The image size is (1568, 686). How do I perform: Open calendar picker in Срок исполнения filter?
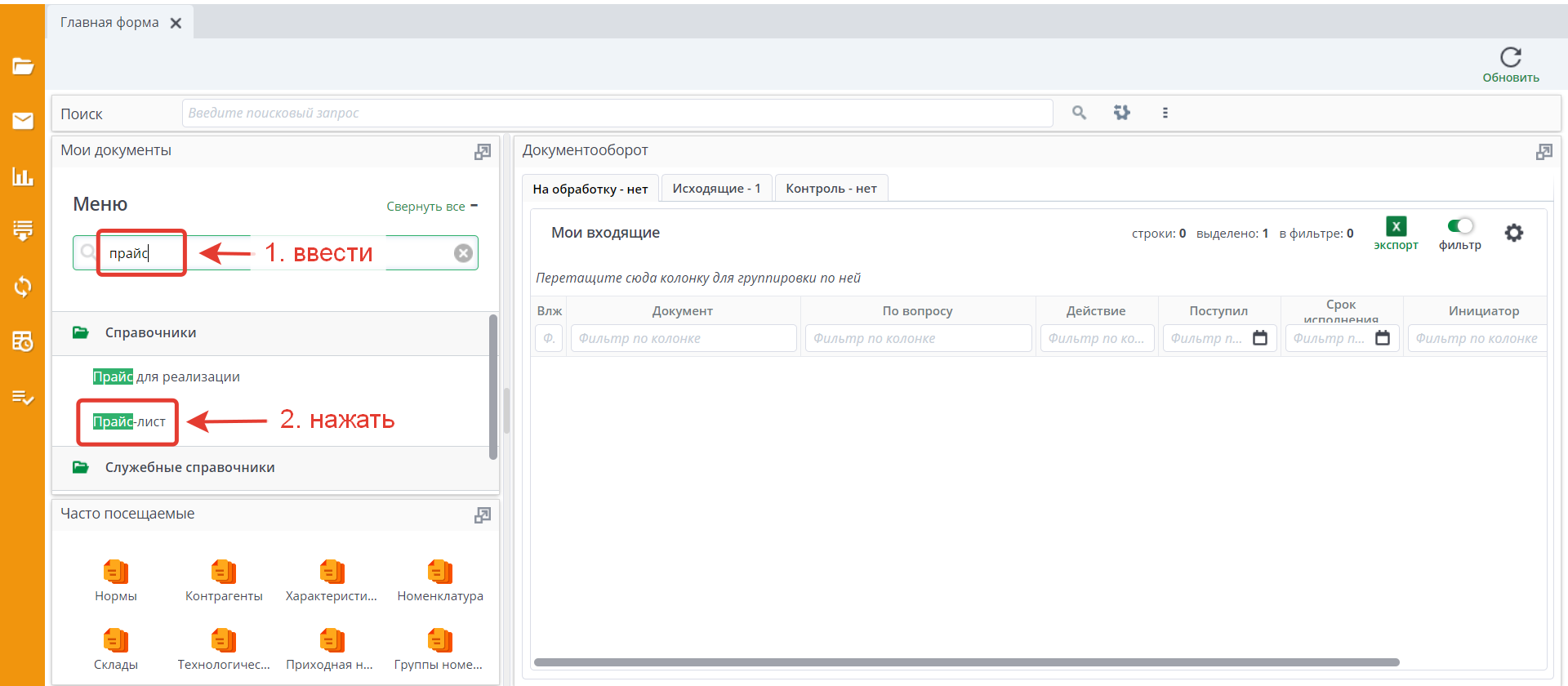click(1383, 338)
